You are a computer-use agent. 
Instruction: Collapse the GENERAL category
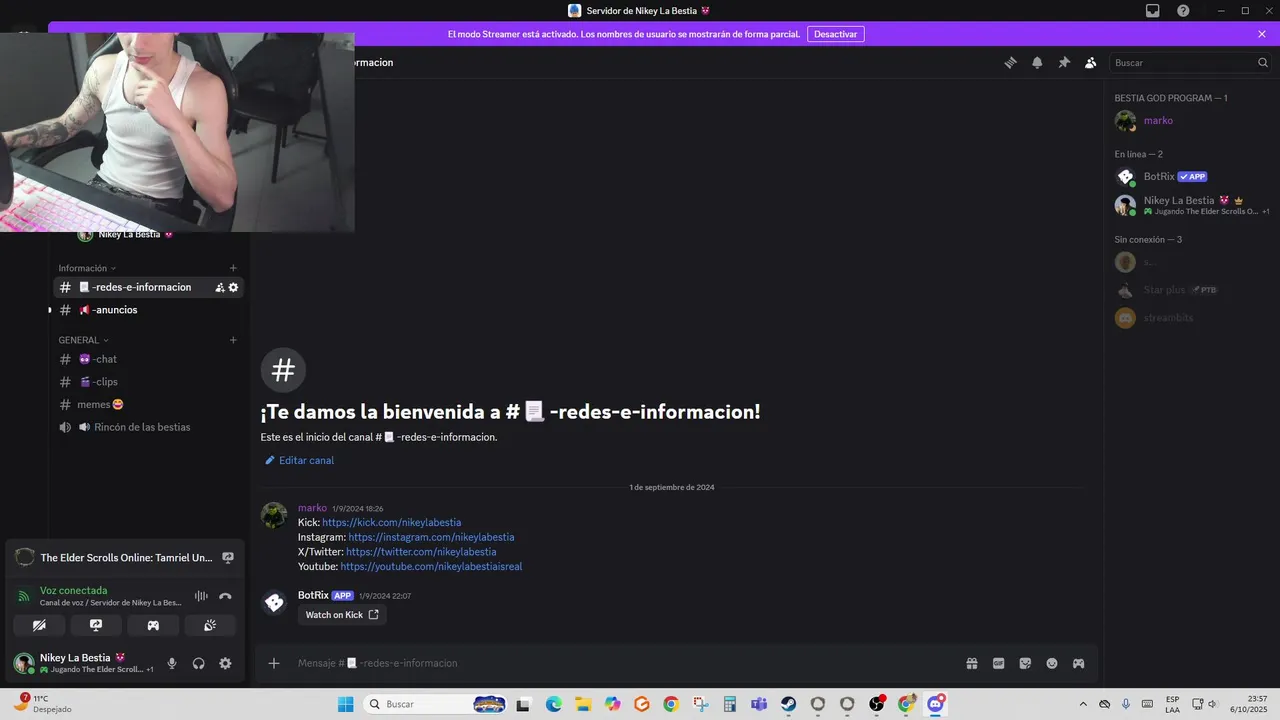(x=83, y=340)
